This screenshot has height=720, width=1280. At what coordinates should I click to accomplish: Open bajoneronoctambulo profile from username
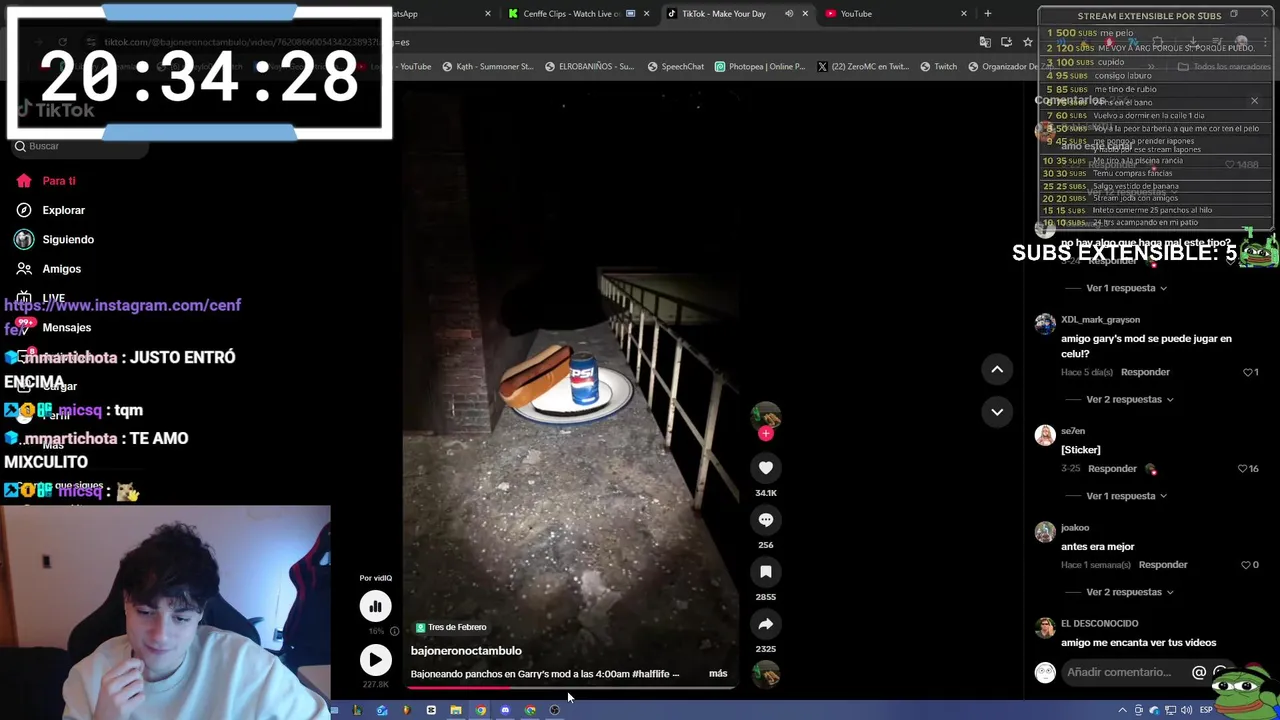click(466, 651)
